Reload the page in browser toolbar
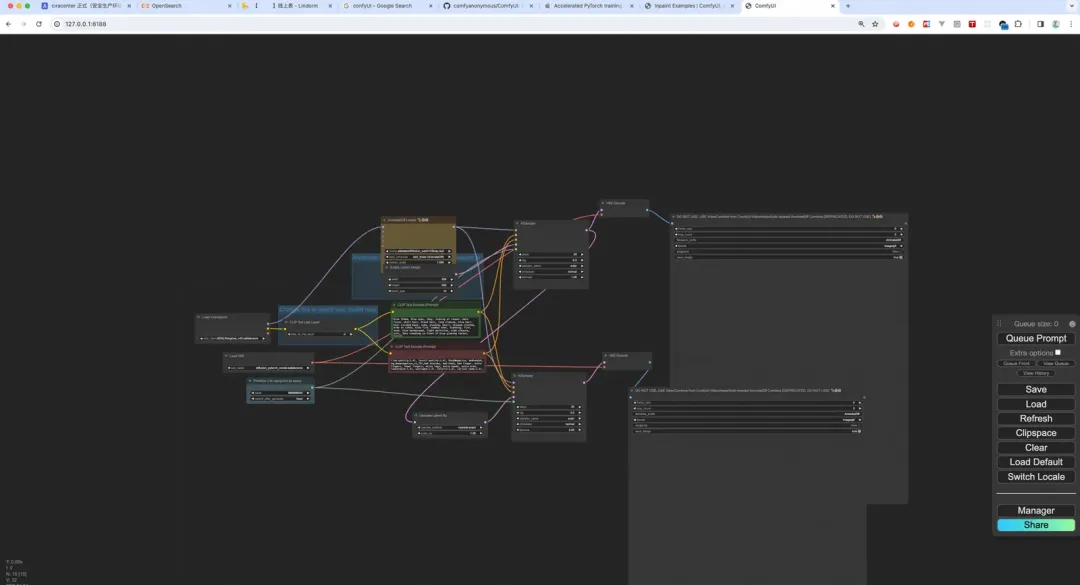The width and height of the screenshot is (1080, 585). tap(39, 24)
